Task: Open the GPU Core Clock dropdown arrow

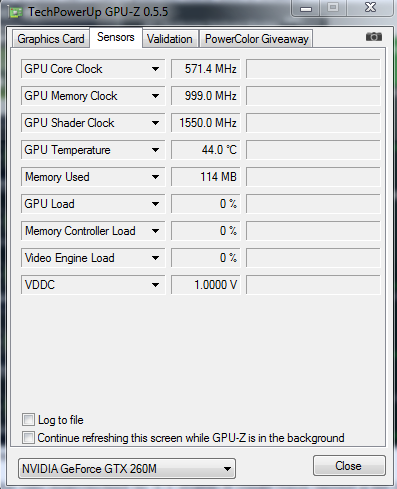Action: coord(155,69)
